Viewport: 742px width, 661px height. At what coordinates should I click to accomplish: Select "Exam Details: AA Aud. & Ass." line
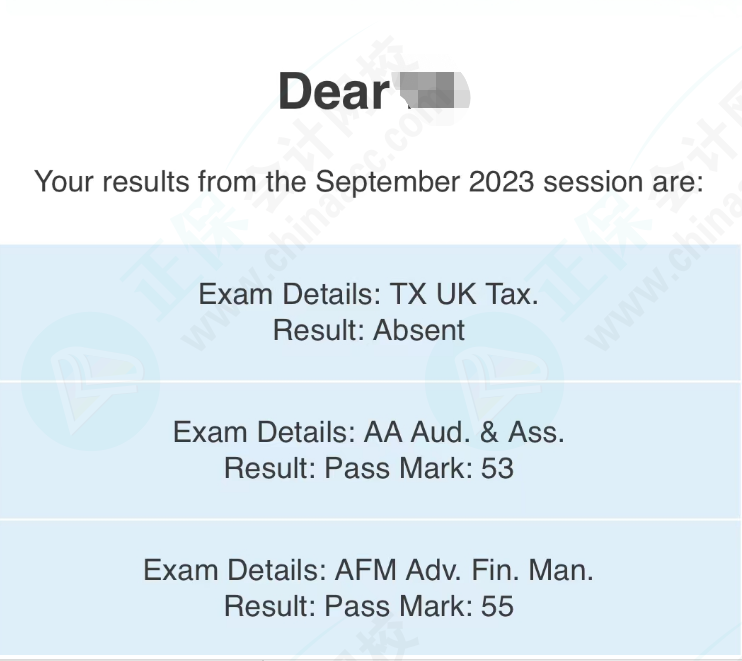[x=369, y=432]
